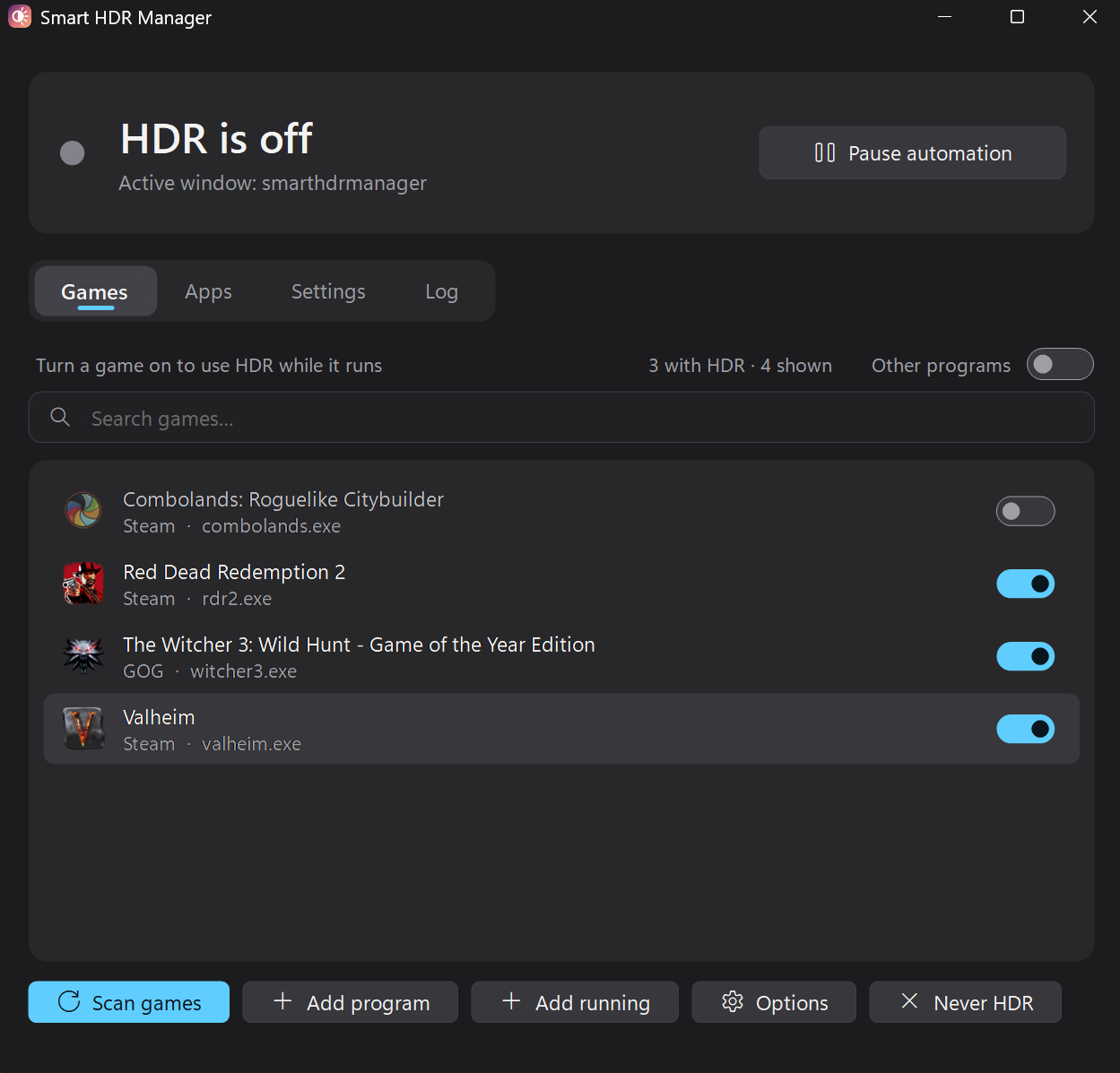The image size is (1120, 1073).
Task: Click the witcher3.exe text
Action: tap(244, 671)
